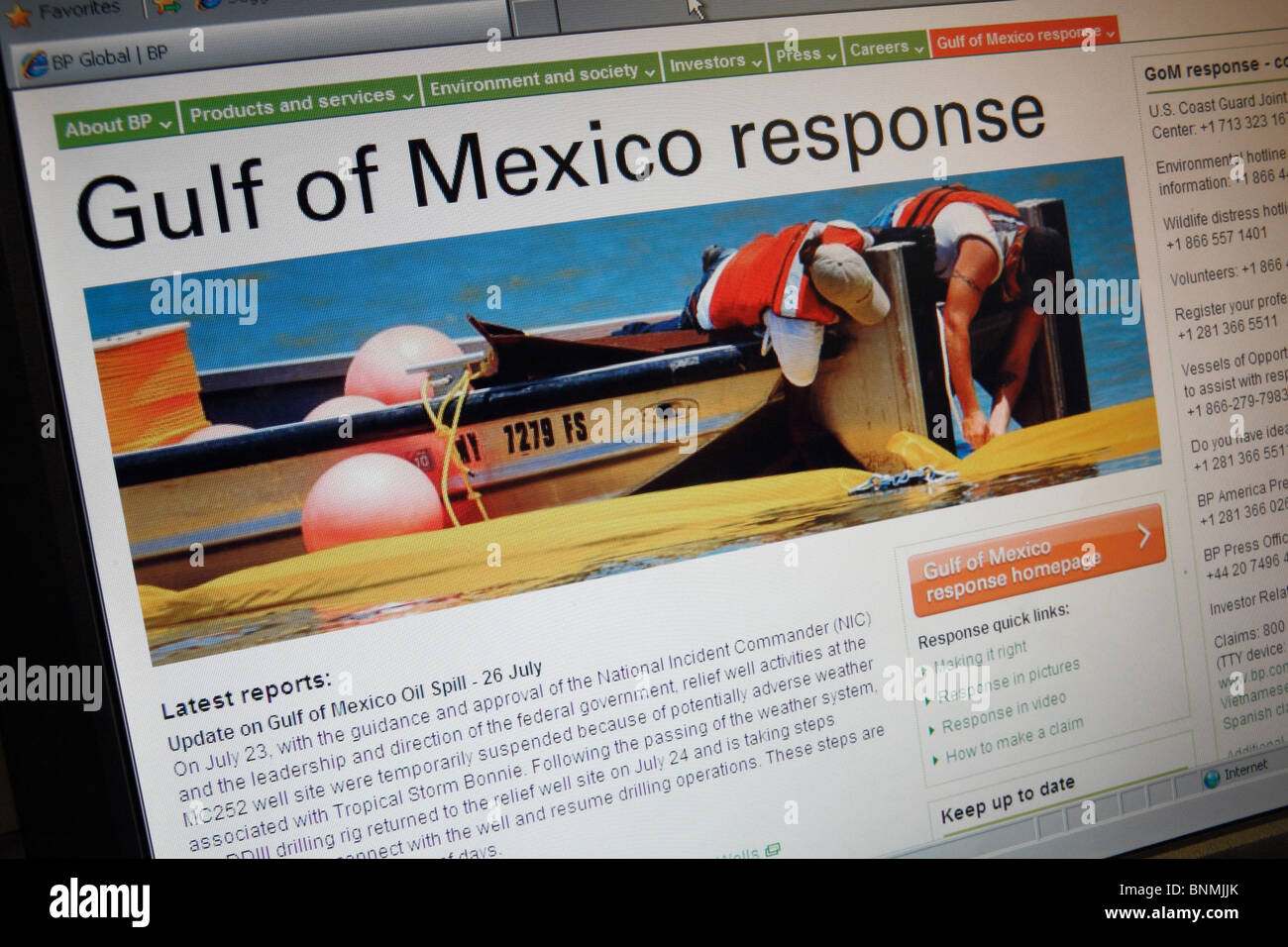Viewport: 1288px width, 947px height.
Task: Expand the Environment and society dropdown chevron
Action: [x=650, y=71]
